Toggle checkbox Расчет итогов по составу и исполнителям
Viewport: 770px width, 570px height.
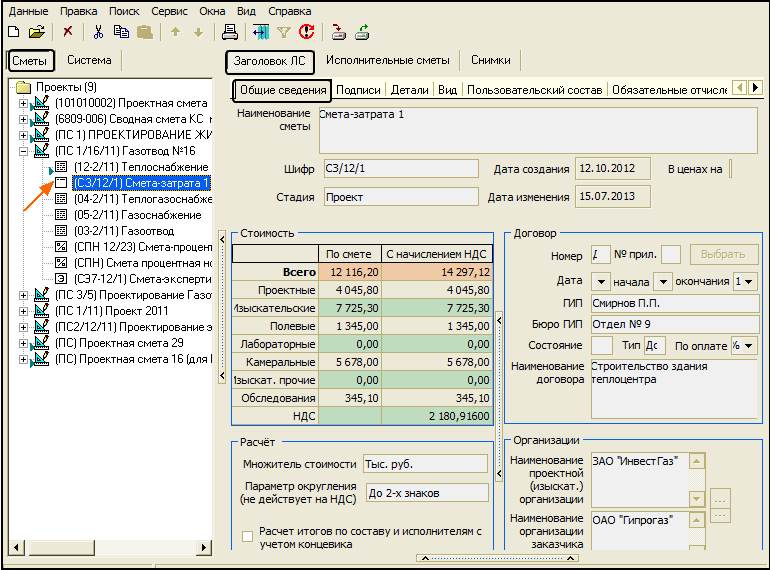click(248, 536)
